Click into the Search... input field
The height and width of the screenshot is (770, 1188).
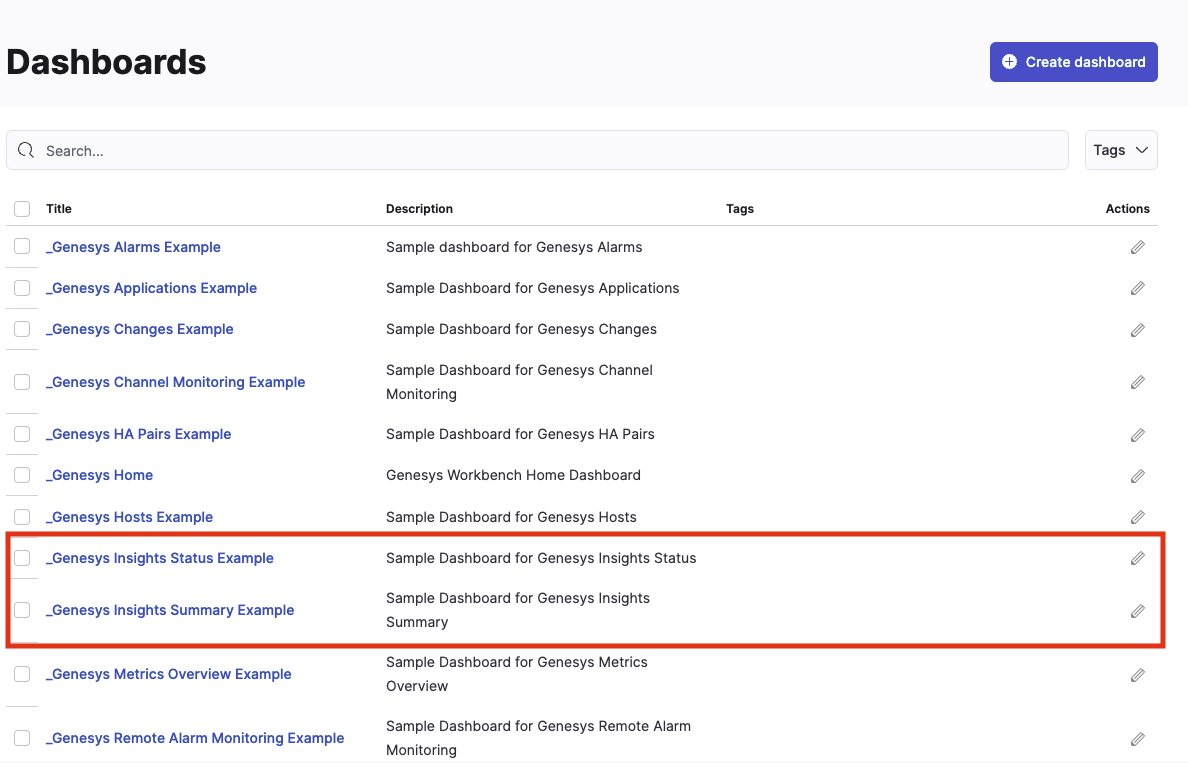pos(537,150)
